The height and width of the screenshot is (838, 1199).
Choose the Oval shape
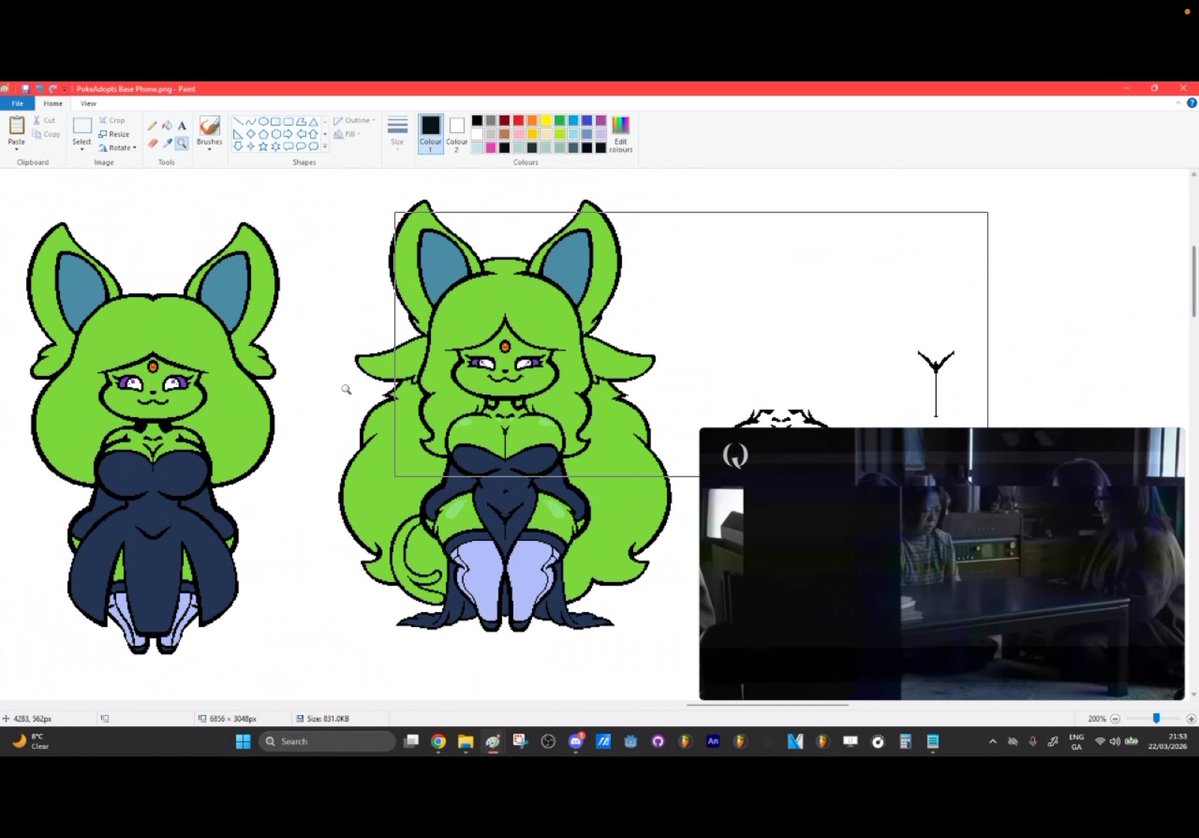coord(263,122)
